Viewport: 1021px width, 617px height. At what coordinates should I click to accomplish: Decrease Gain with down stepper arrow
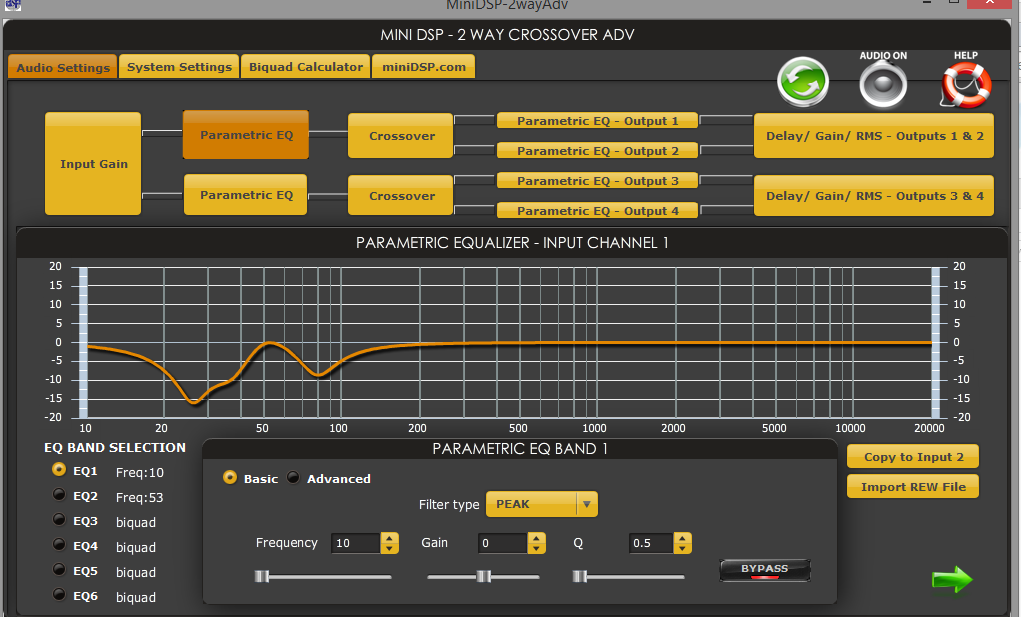pyautogui.click(x=536, y=549)
